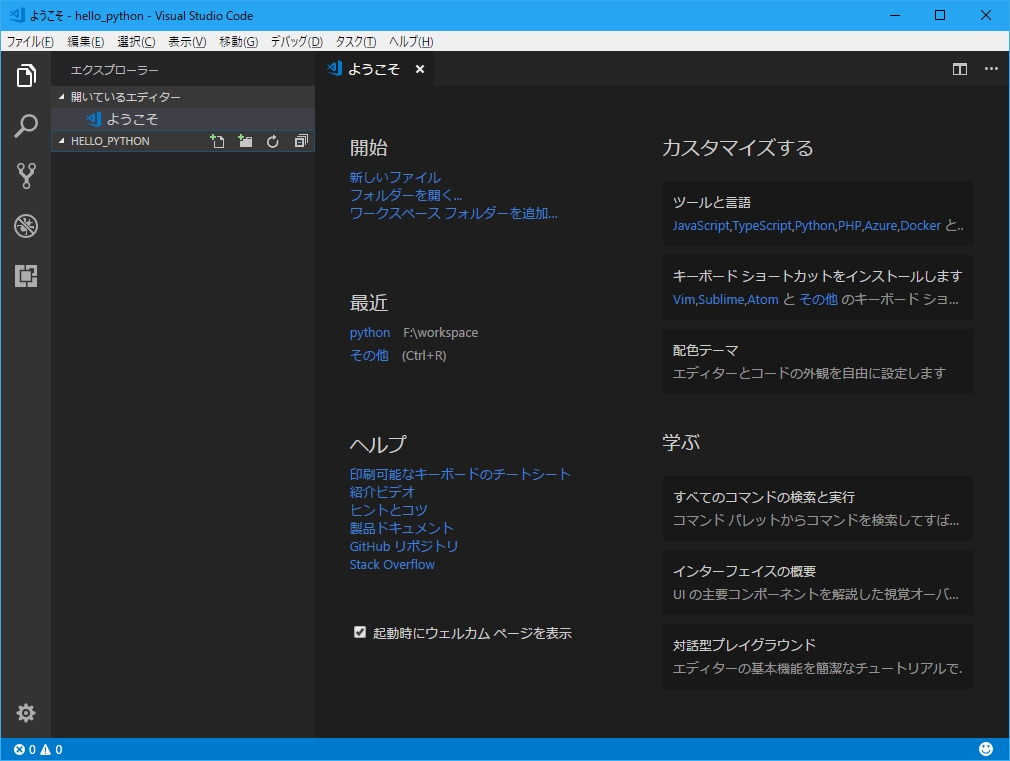Click the feedback smiley icon
Image resolution: width=1010 pixels, height=761 pixels.
pyautogui.click(x=986, y=749)
